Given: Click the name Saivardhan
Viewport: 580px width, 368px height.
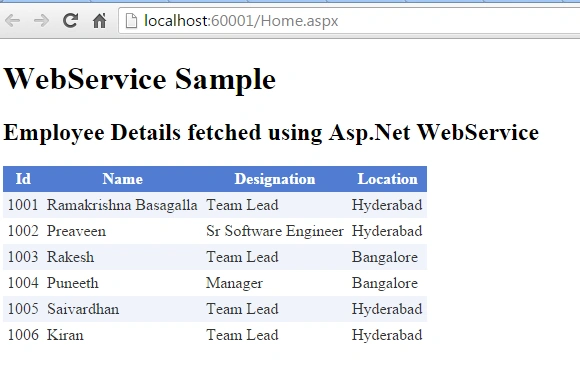Looking at the screenshot, I should point(83,309).
